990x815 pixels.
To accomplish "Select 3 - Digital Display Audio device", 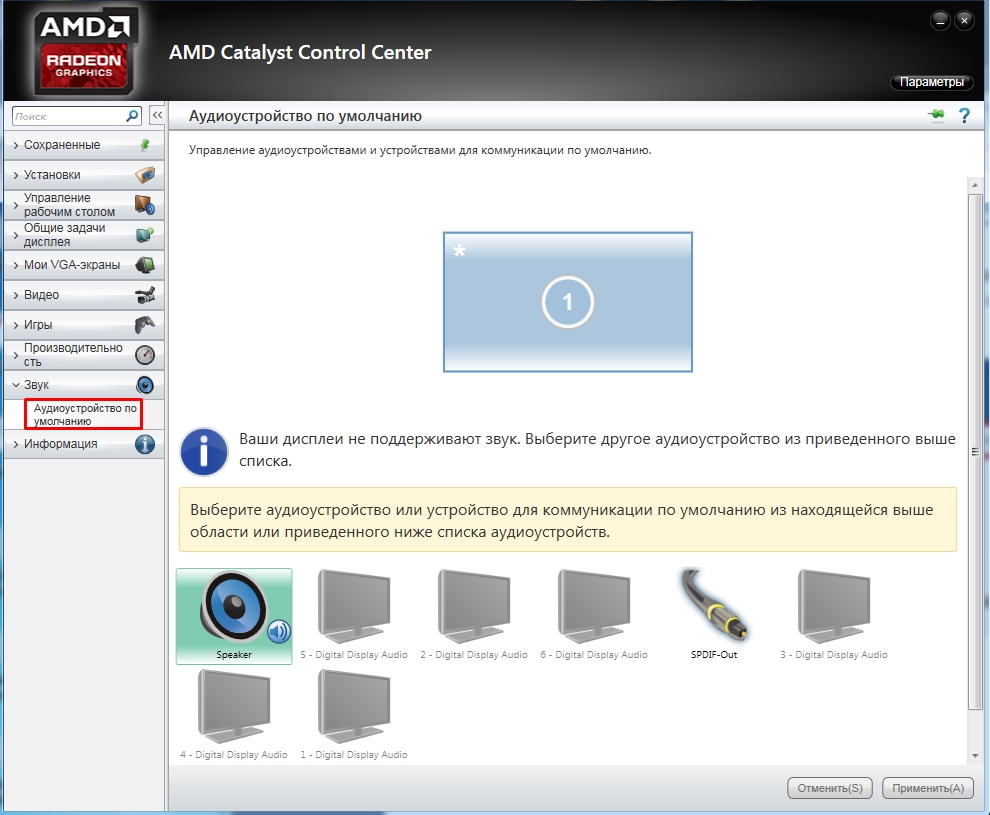I will [833, 615].
